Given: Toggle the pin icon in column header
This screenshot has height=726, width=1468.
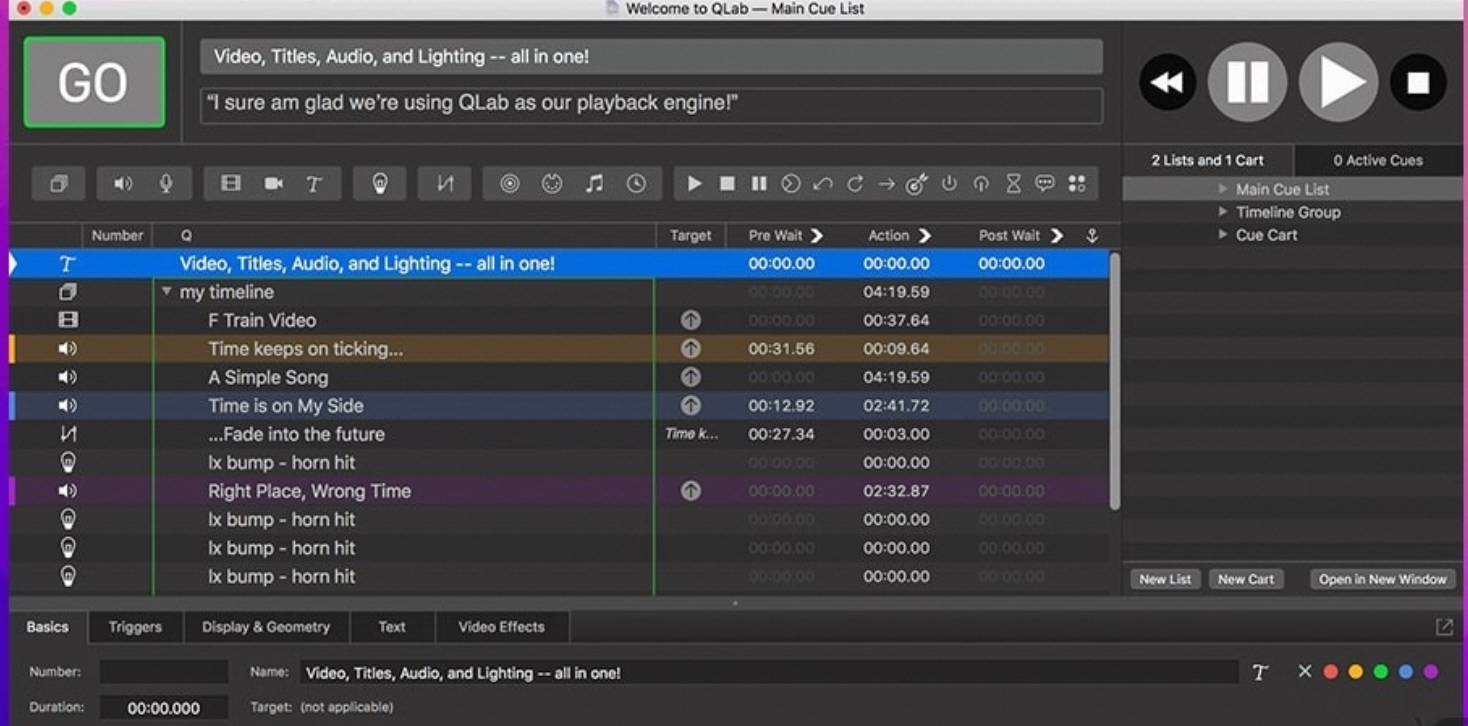Looking at the screenshot, I should click(1092, 236).
